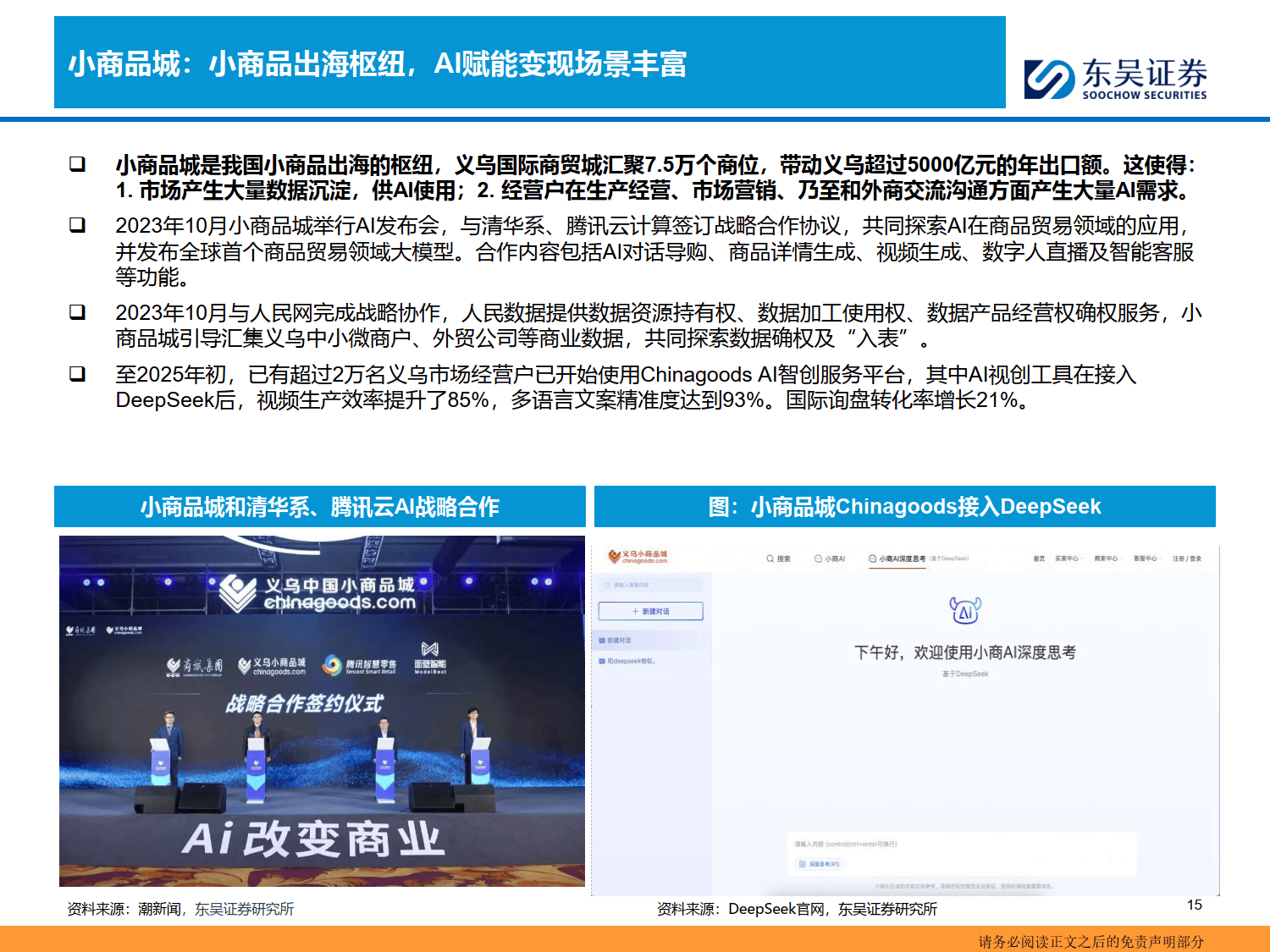The height and width of the screenshot is (952, 1270).
Task: Click the 和deepseek相似 conversation icon
Action: (603, 659)
